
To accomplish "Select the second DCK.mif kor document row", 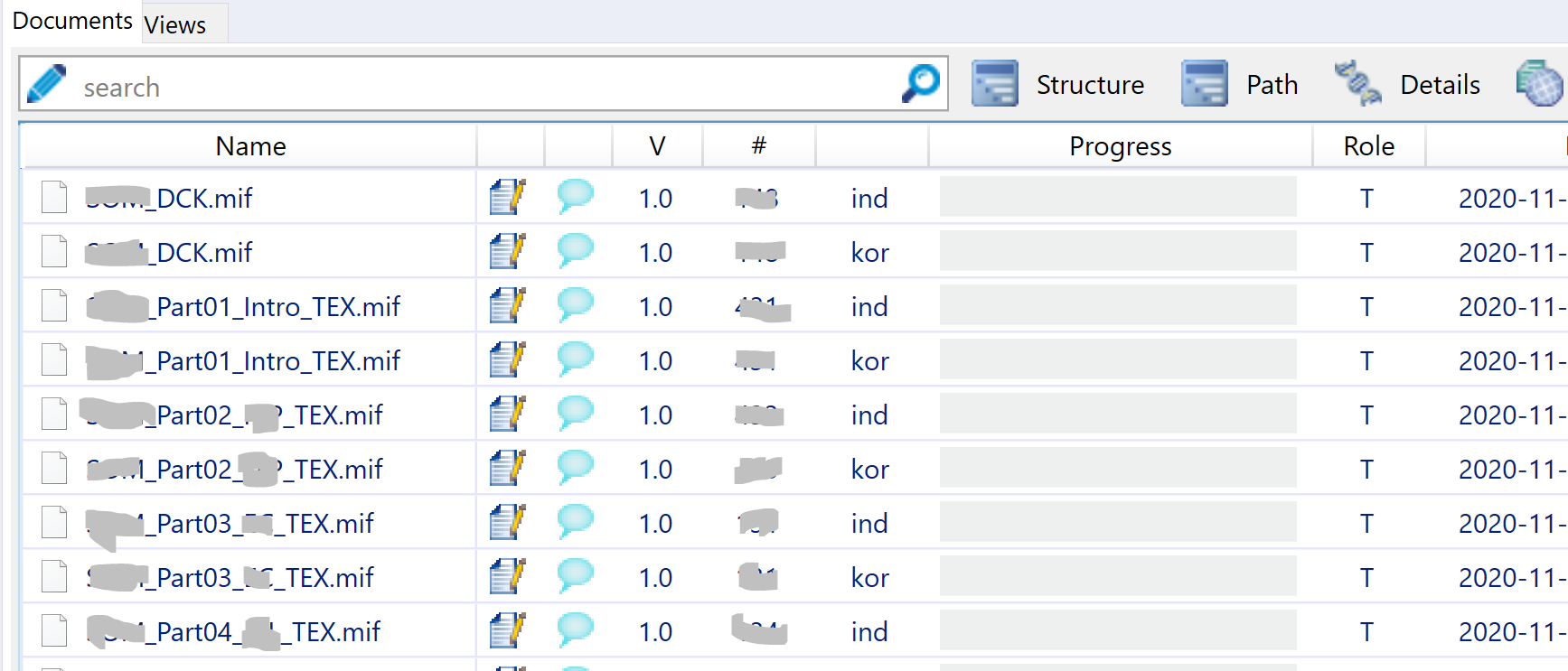I will 204,252.
